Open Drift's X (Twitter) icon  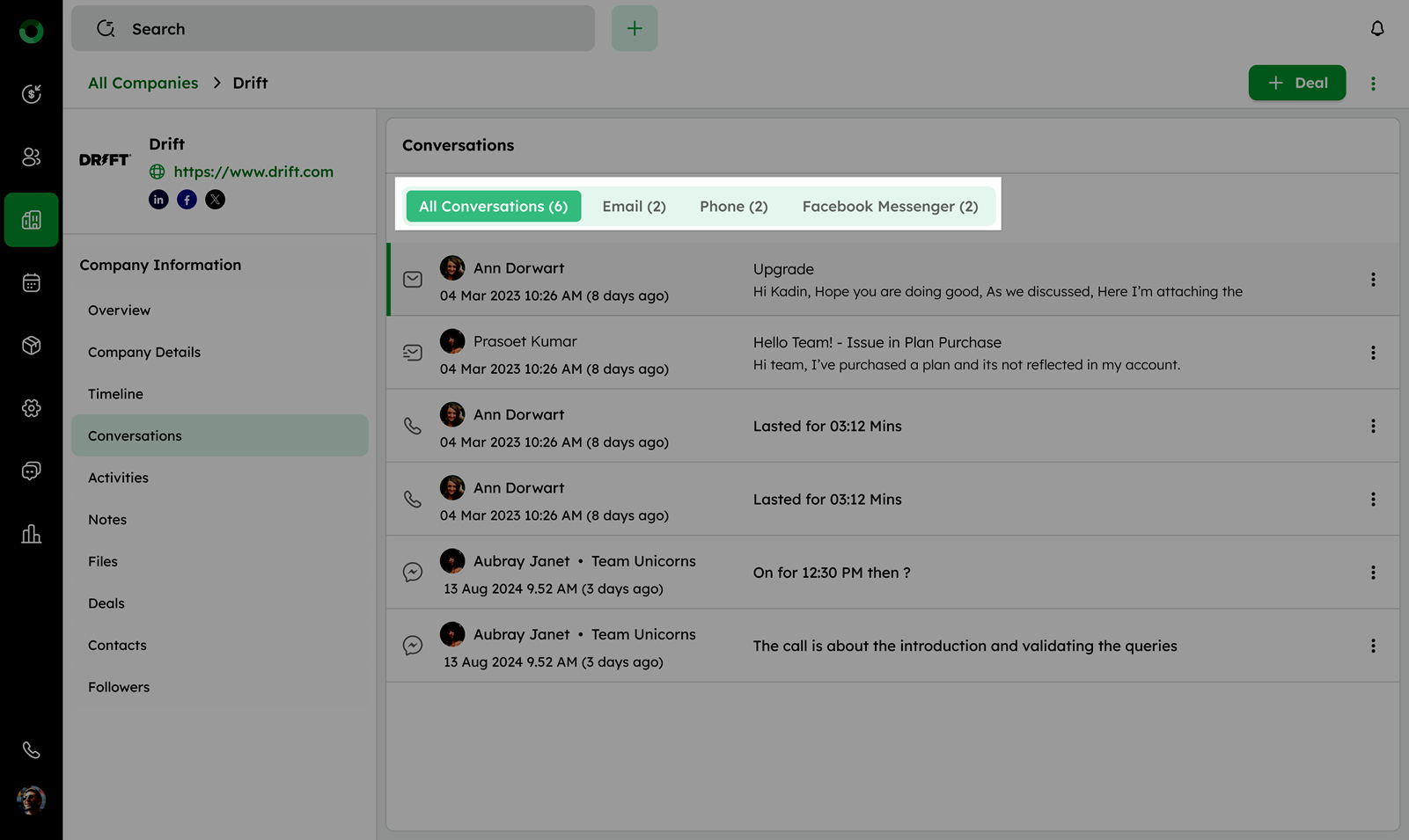click(215, 200)
